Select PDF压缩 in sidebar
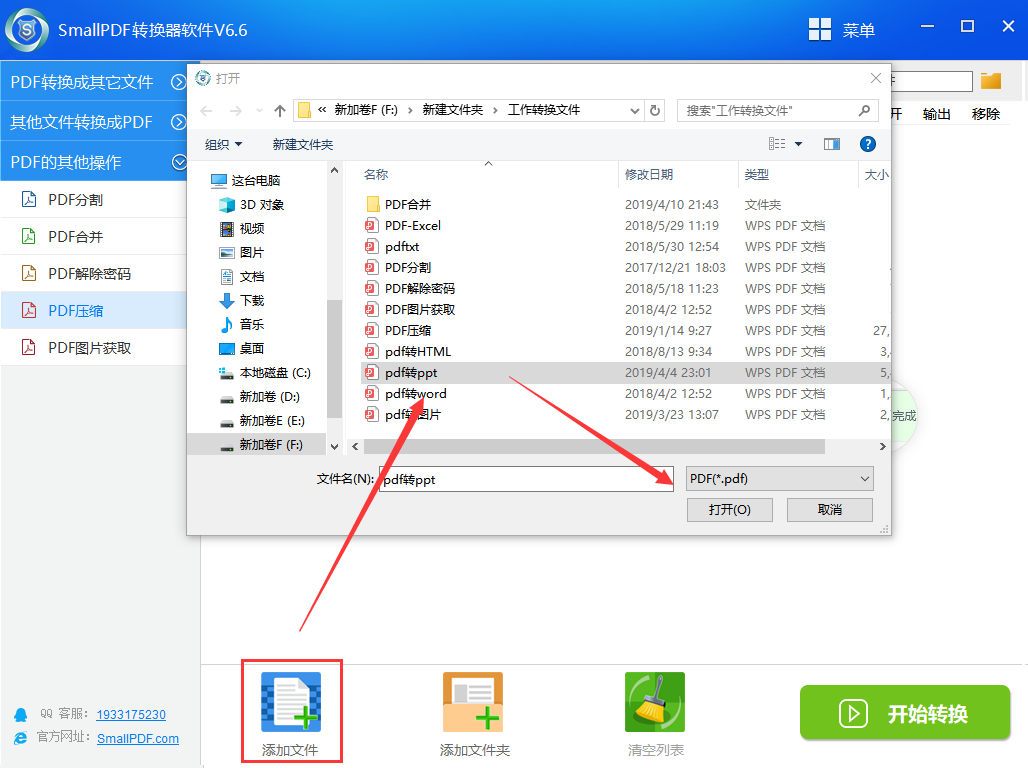 pos(94,310)
